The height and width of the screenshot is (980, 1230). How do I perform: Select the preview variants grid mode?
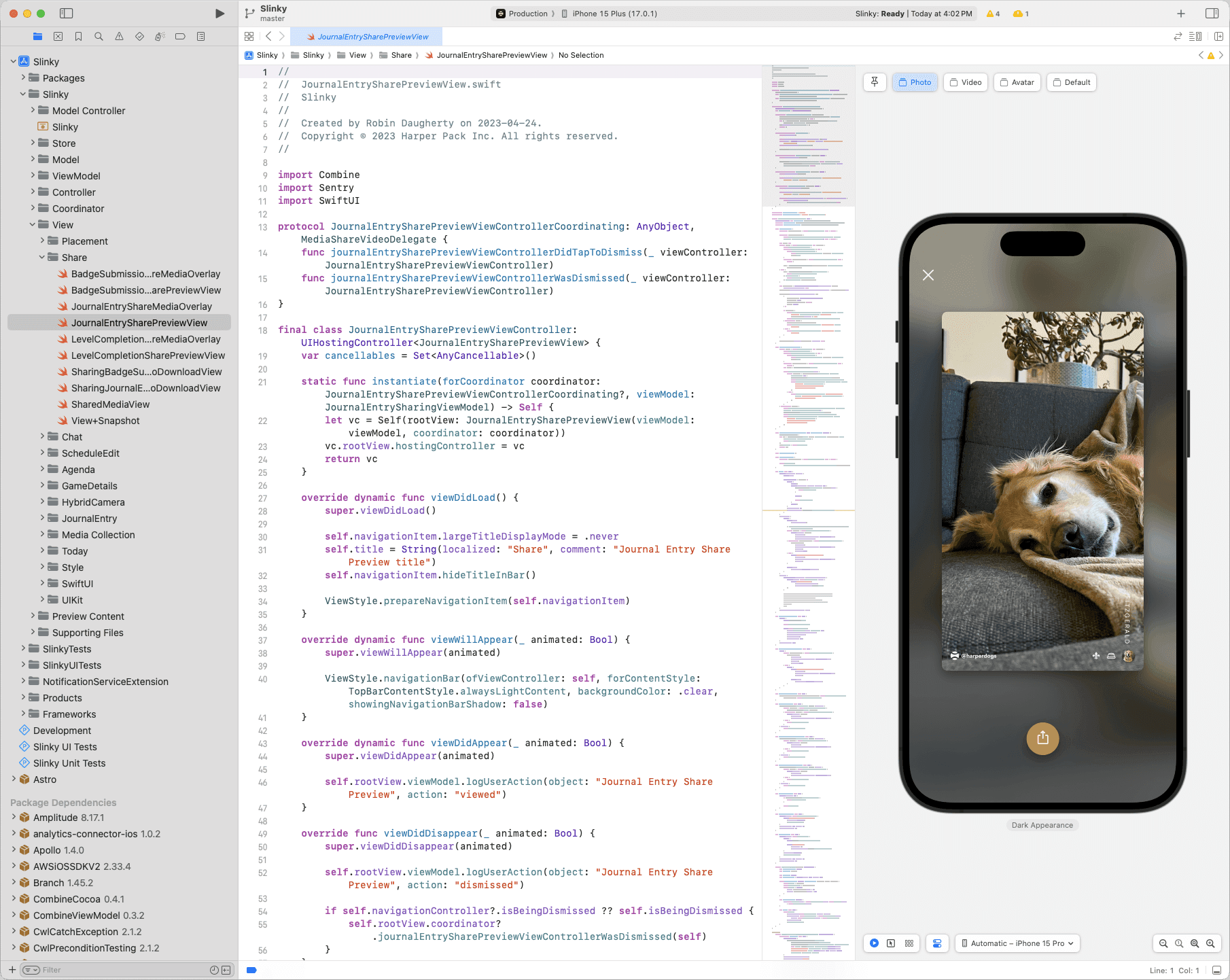click(909, 943)
